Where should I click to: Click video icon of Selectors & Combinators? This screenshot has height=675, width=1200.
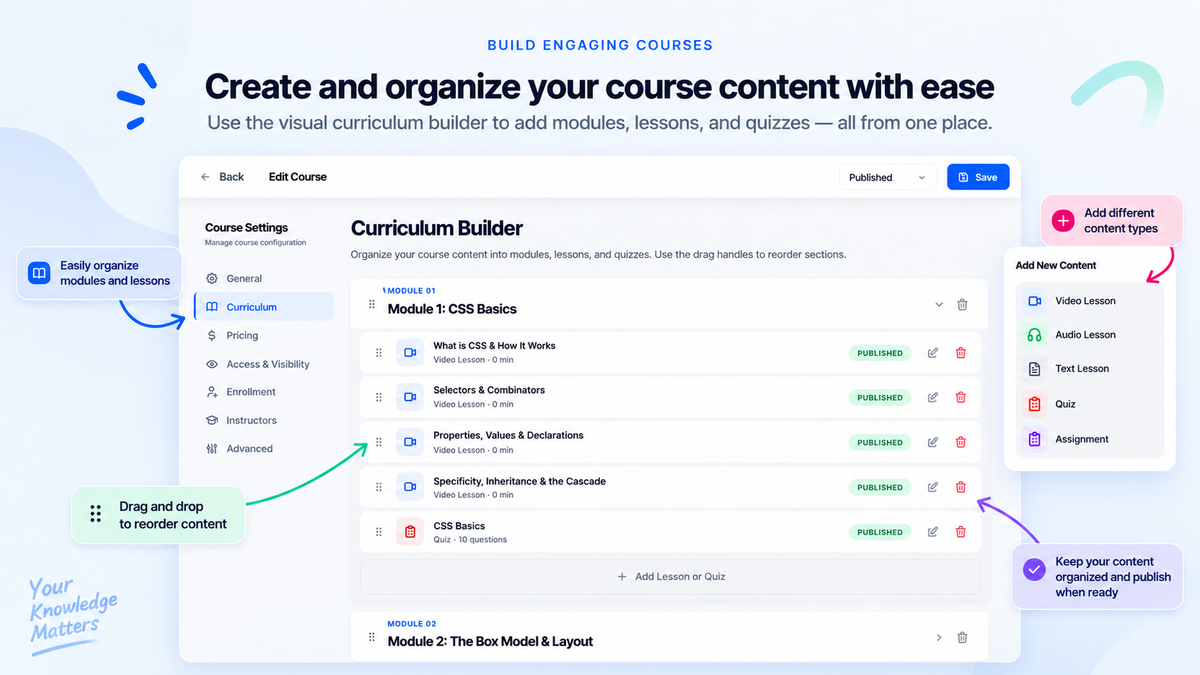pos(409,397)
